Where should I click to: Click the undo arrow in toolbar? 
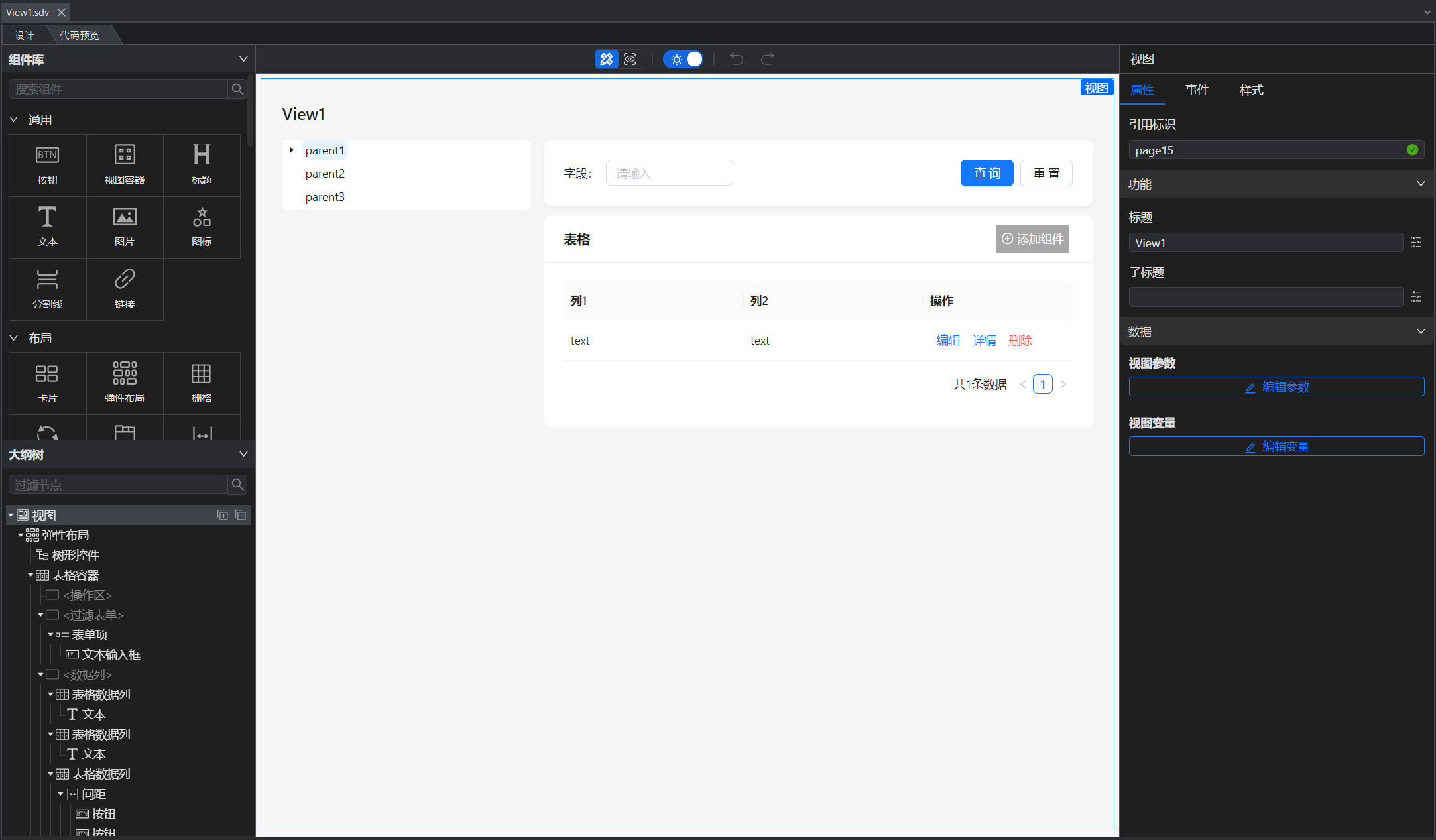pyautogui.click(x=736, y=59)
